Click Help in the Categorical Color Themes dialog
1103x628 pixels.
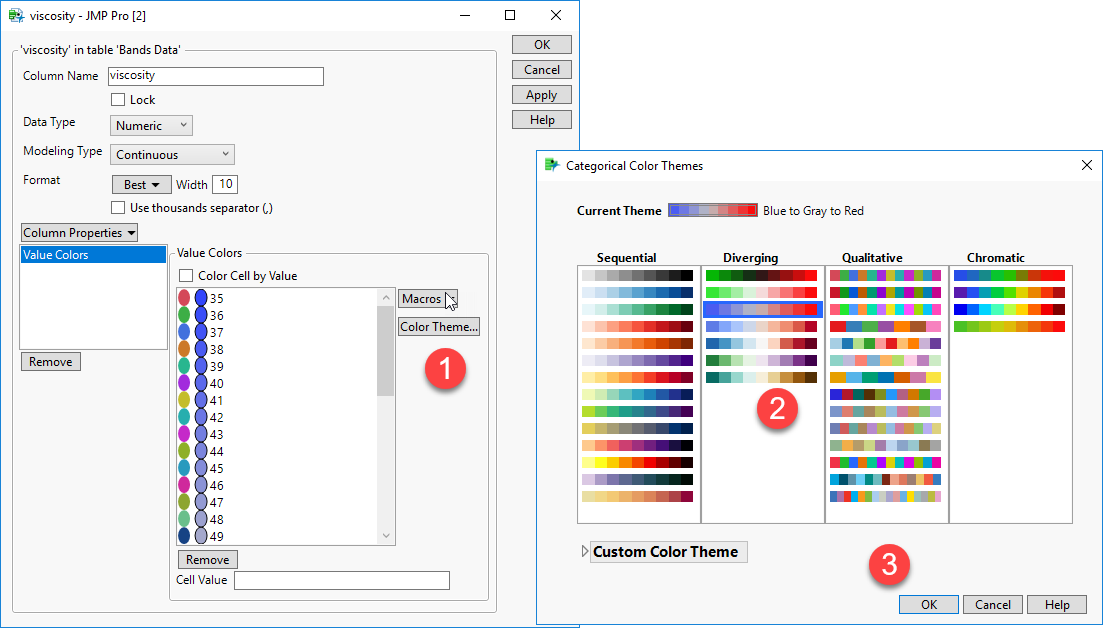click(x=1056, y=604)
